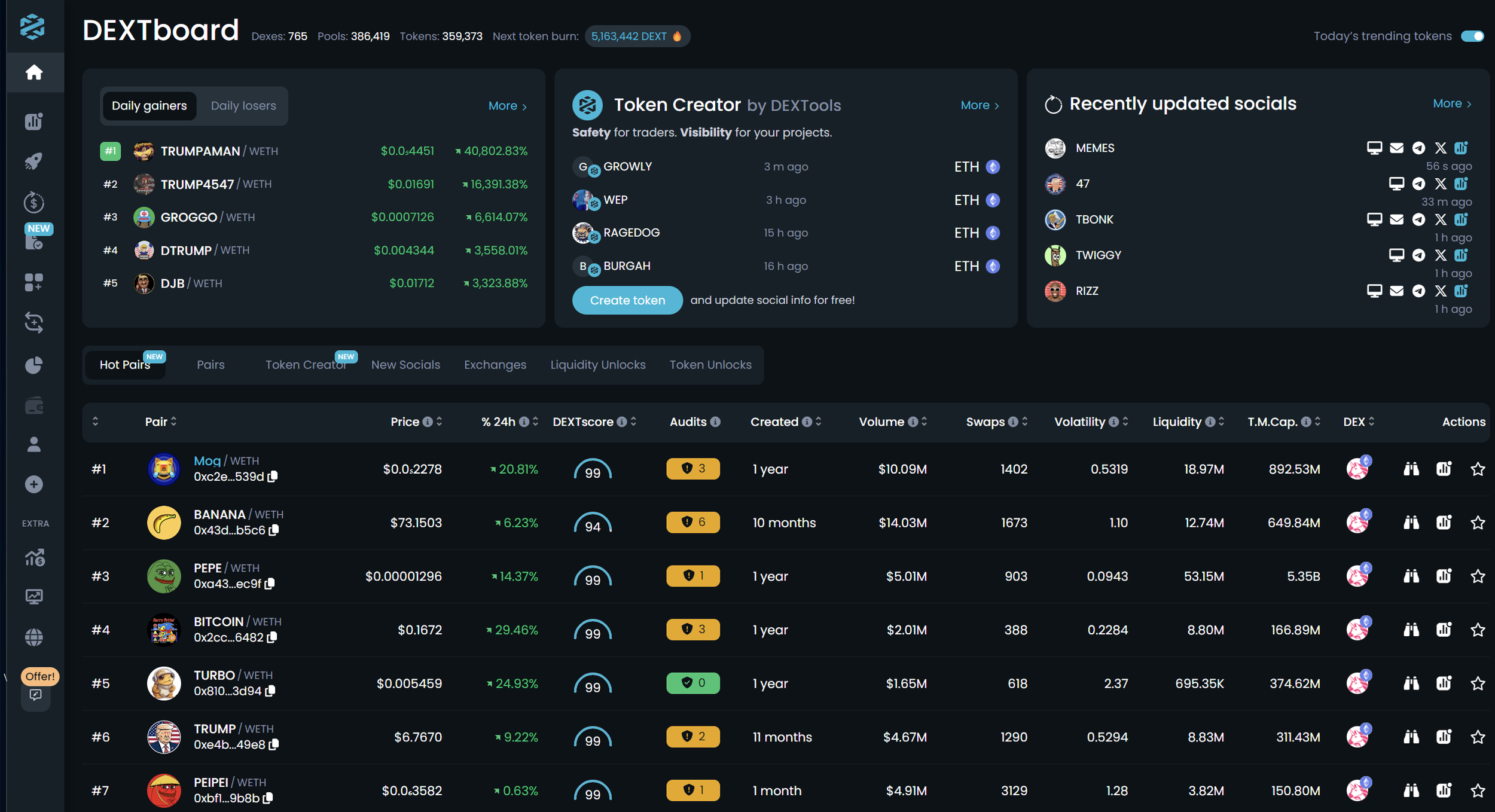
Task: Click DEXTscore gauge for BITCOIN row
Action: [592, 630]
